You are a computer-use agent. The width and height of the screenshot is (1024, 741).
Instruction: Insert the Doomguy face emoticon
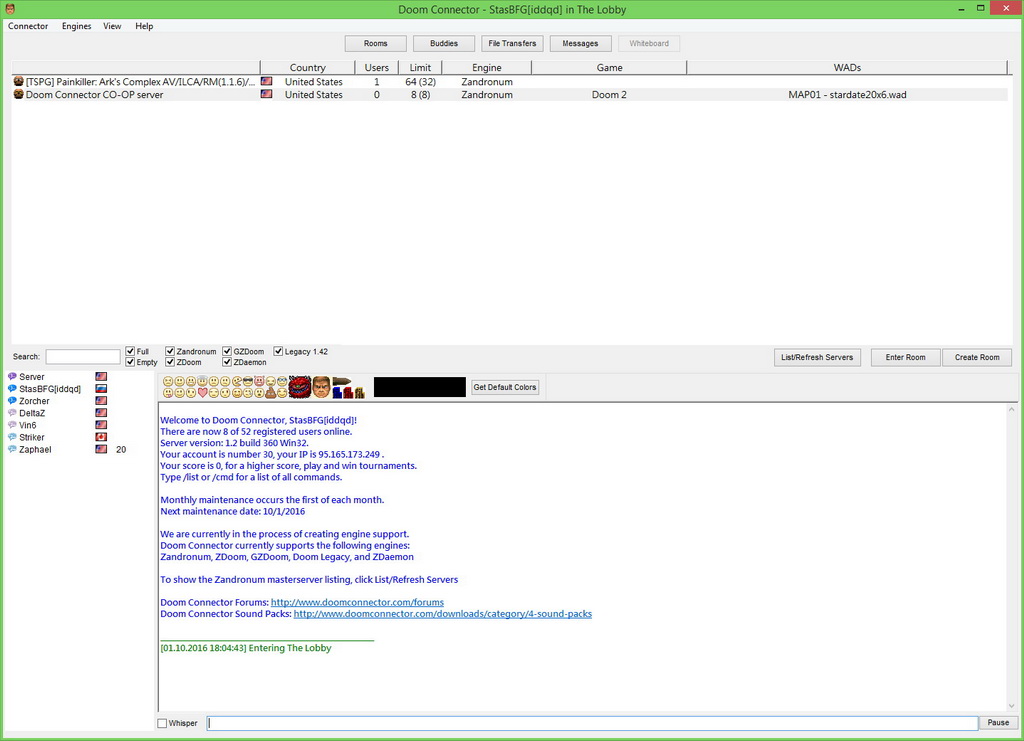tap(321, 387)
